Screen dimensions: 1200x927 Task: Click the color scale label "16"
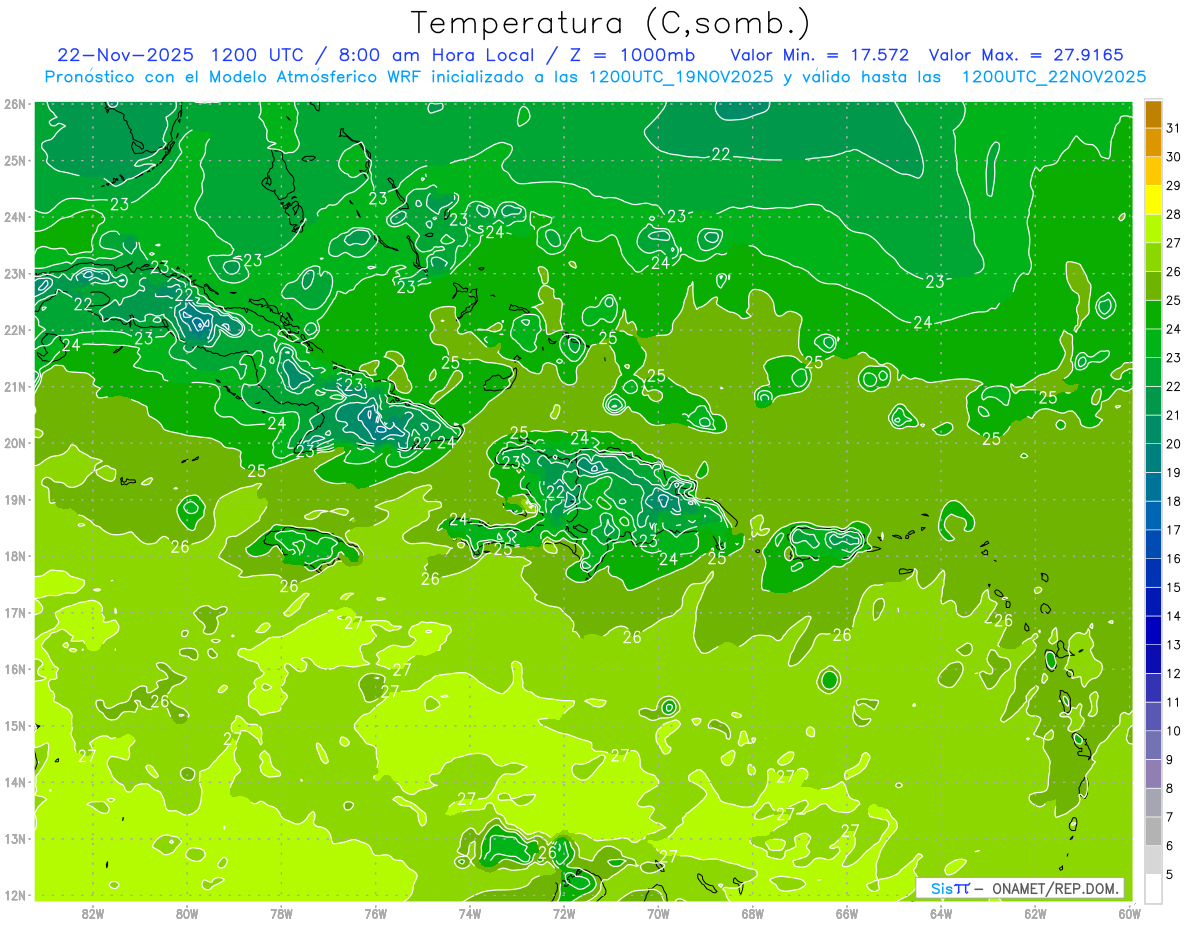tap(1174, 559)
